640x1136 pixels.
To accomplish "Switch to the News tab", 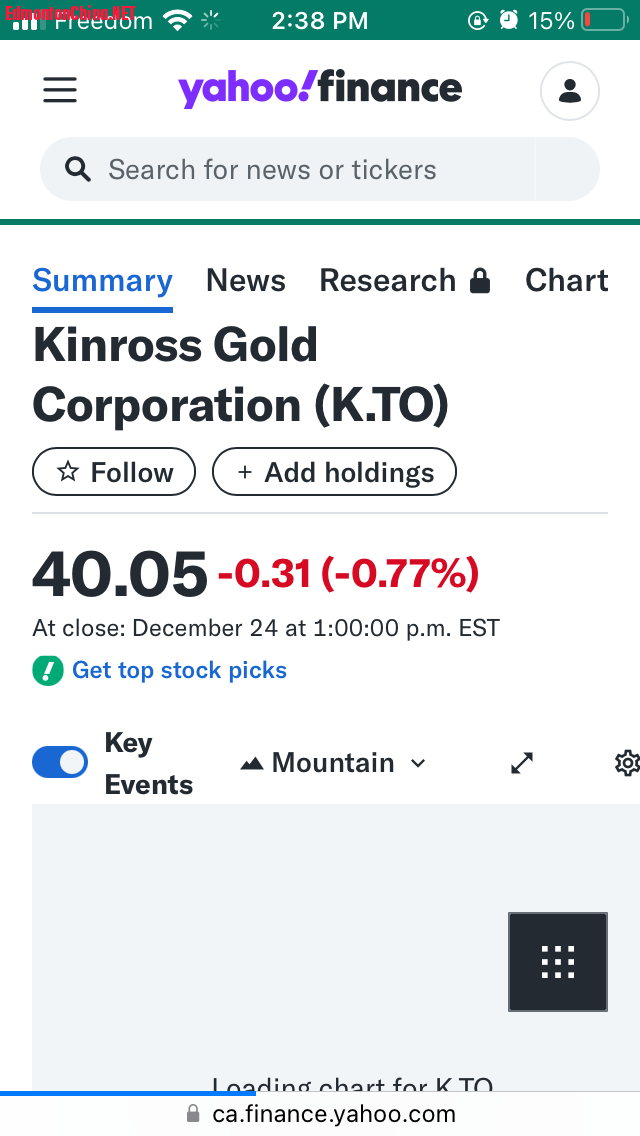I will pyautogui.click(x=246, y=281).
